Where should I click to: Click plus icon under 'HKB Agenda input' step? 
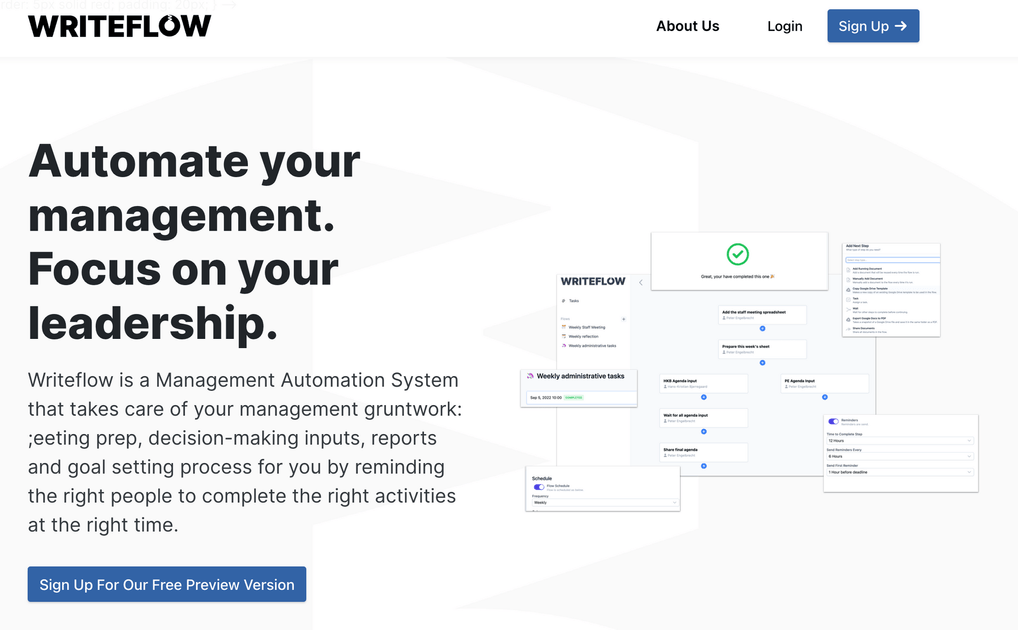click(x=703, y=397)
